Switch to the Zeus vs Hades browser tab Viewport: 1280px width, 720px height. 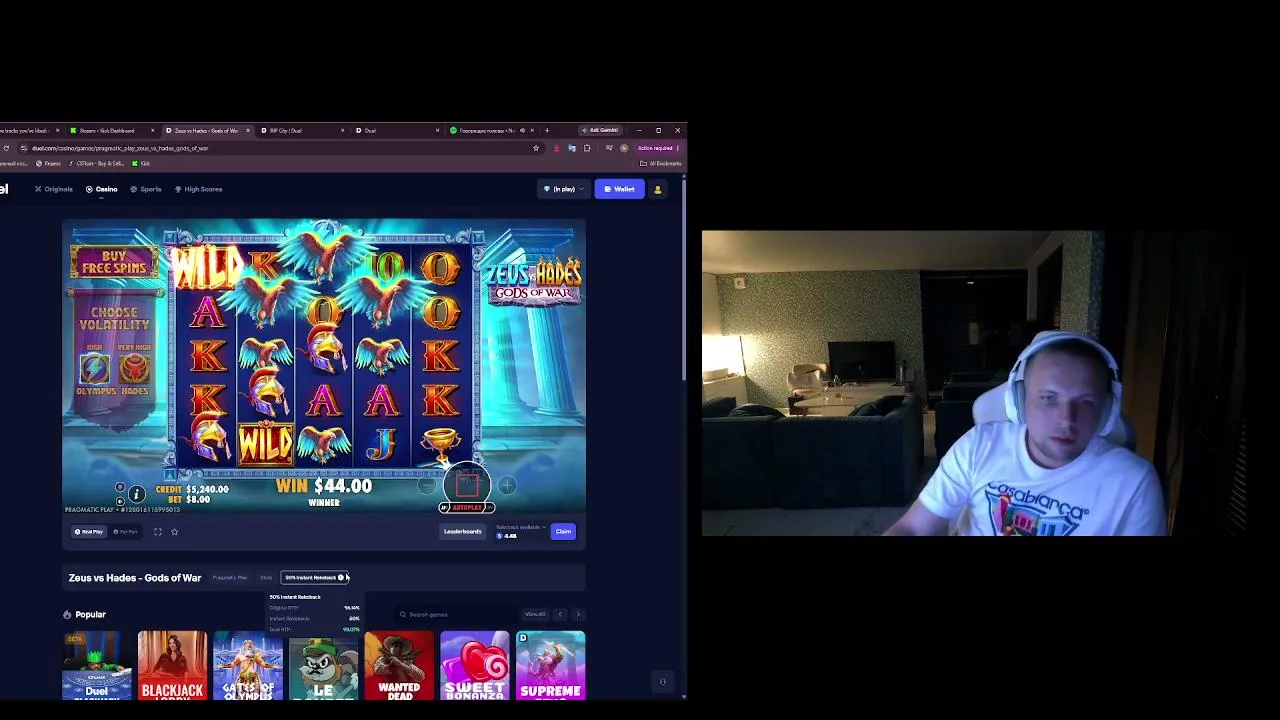(207, 131)
